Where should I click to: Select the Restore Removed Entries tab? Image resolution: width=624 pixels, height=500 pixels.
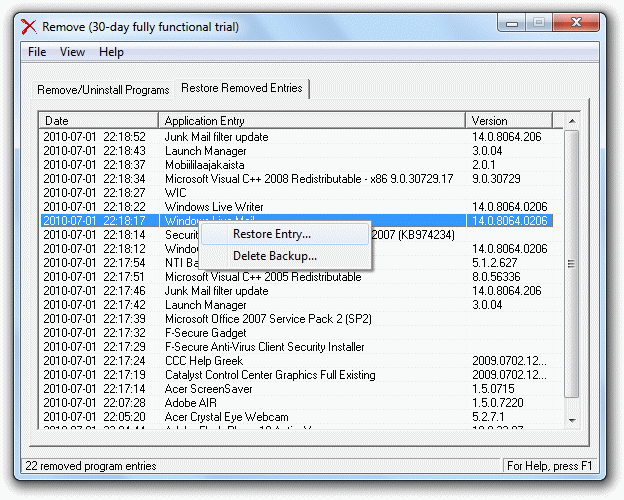(242, 88)
